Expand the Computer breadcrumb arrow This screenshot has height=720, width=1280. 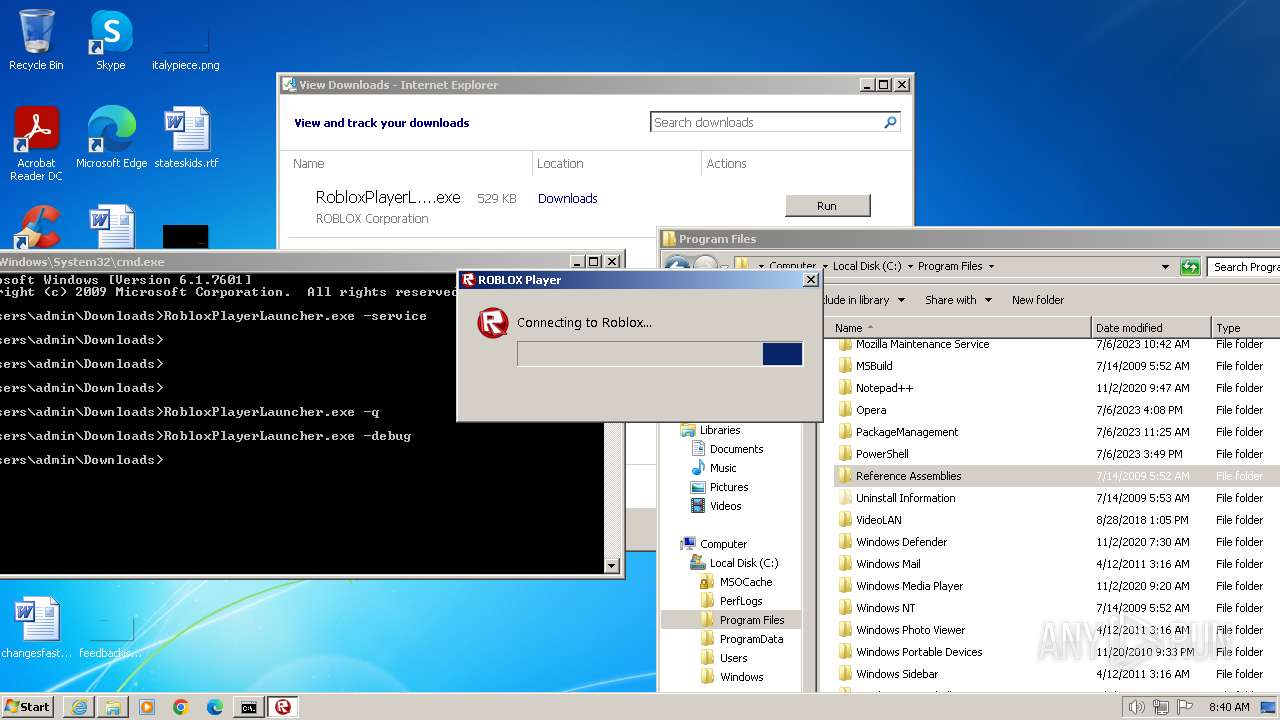point(824,266)
